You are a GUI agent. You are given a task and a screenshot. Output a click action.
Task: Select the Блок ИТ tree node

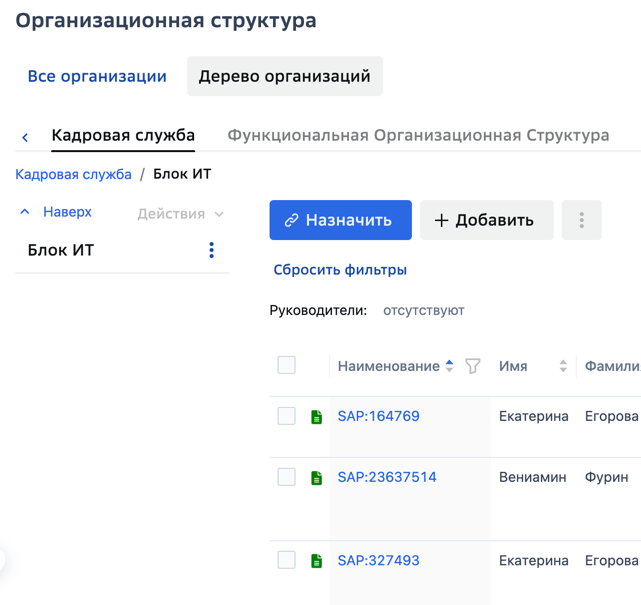coord(61,250)
